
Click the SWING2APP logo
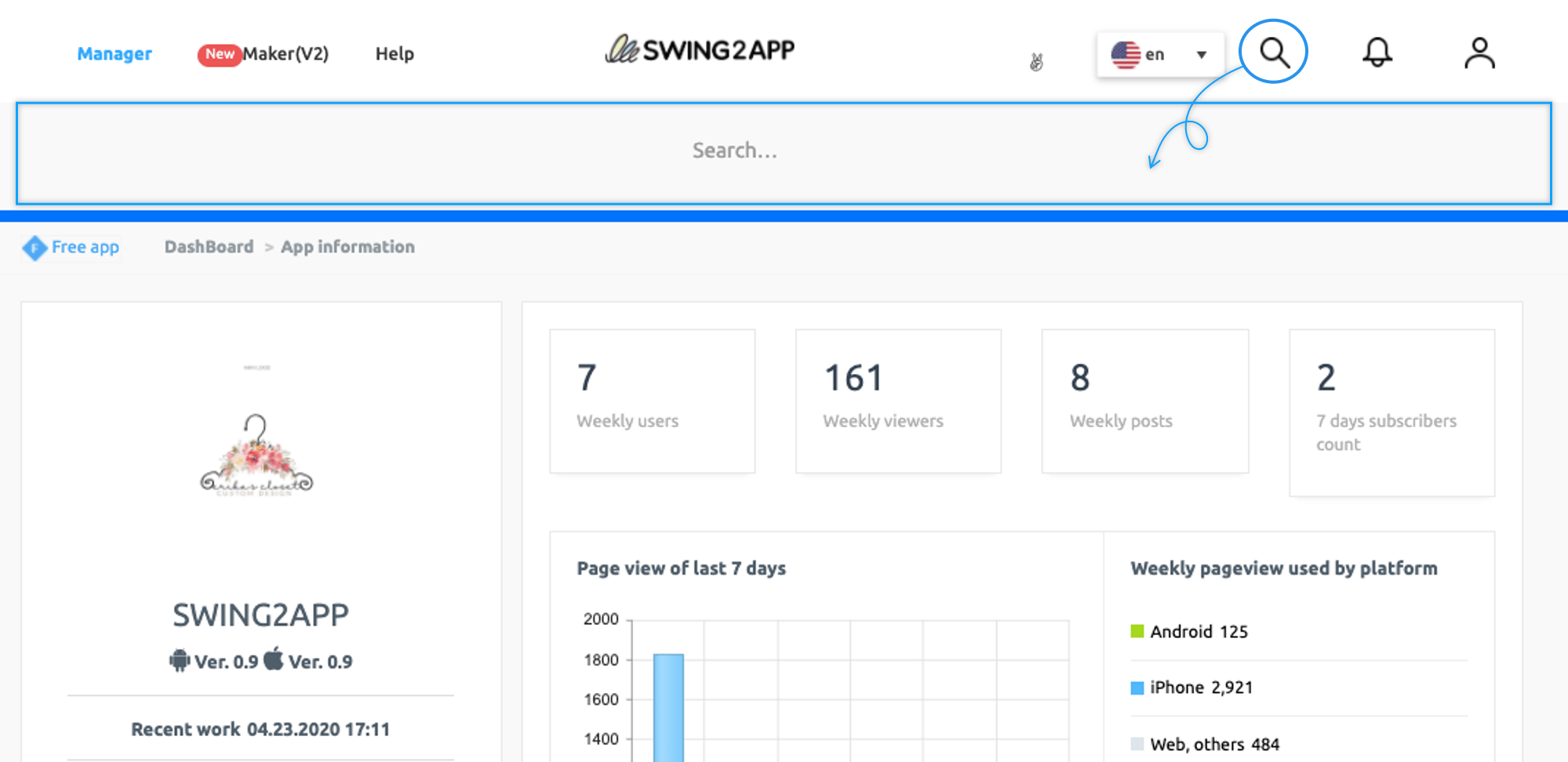[x=700, y=50]
